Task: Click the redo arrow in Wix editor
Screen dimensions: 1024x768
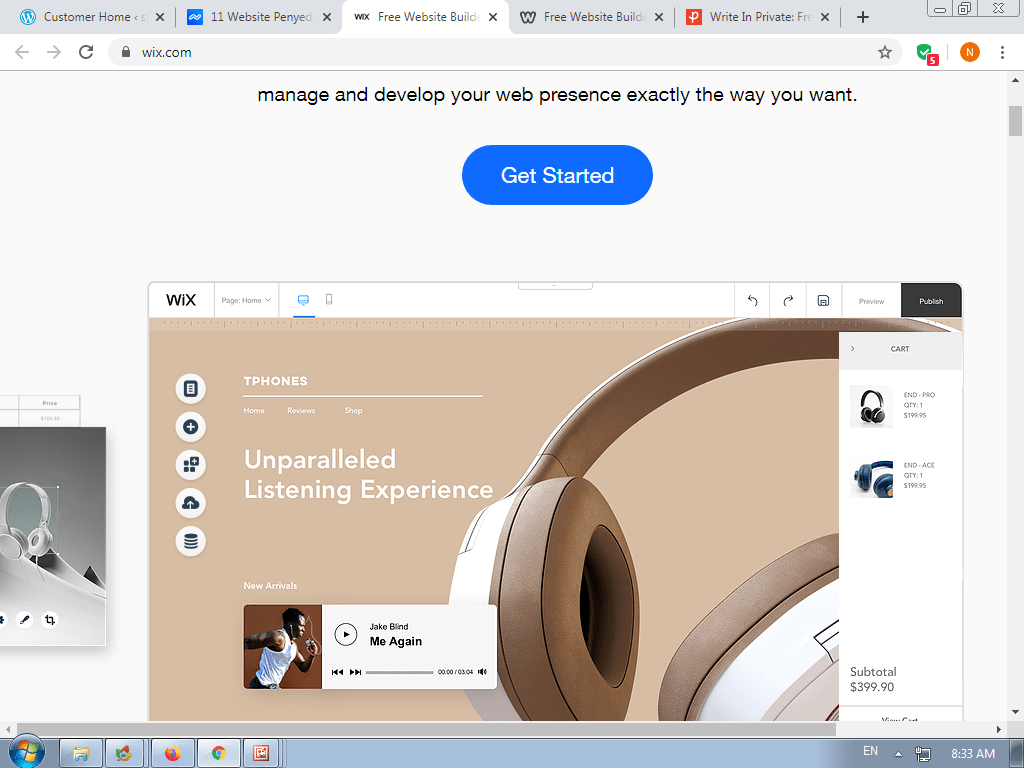Action: click(x=788, y=300)
